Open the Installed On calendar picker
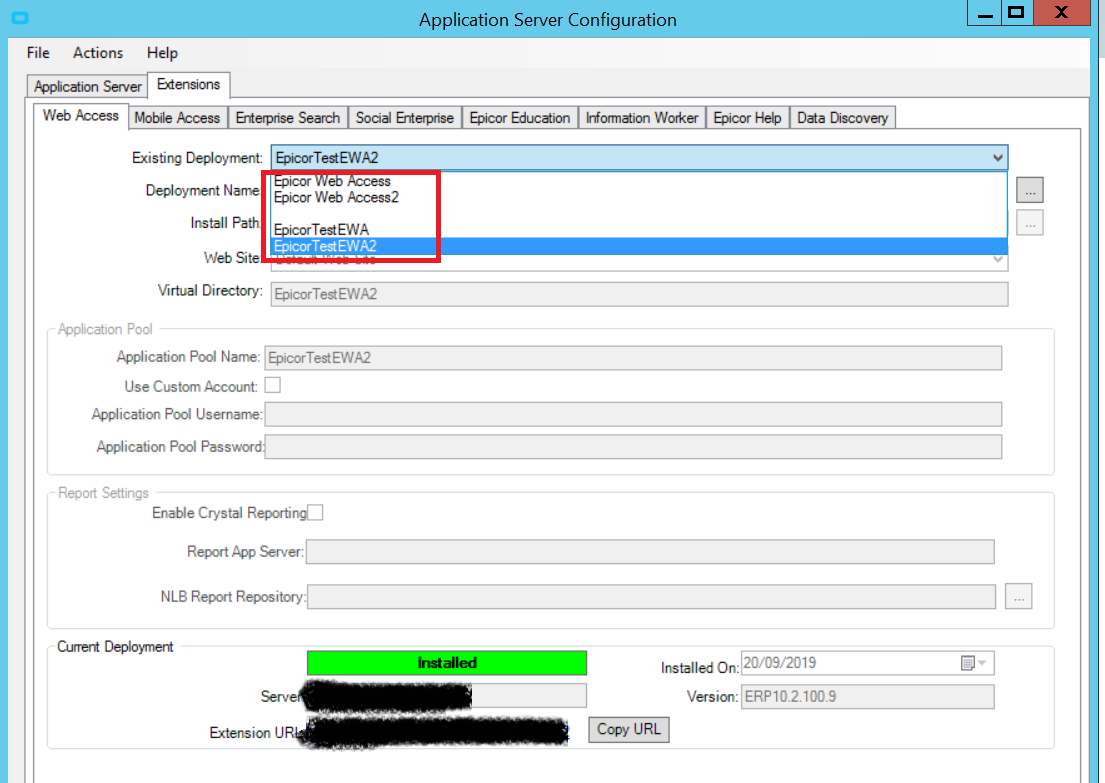 pos(974,663)
